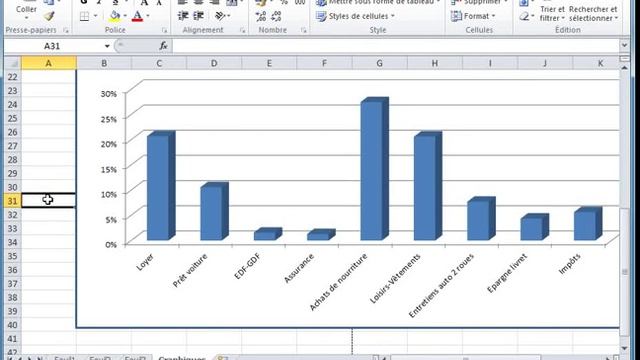Click the Clear eraser icon in Édition

524,16
